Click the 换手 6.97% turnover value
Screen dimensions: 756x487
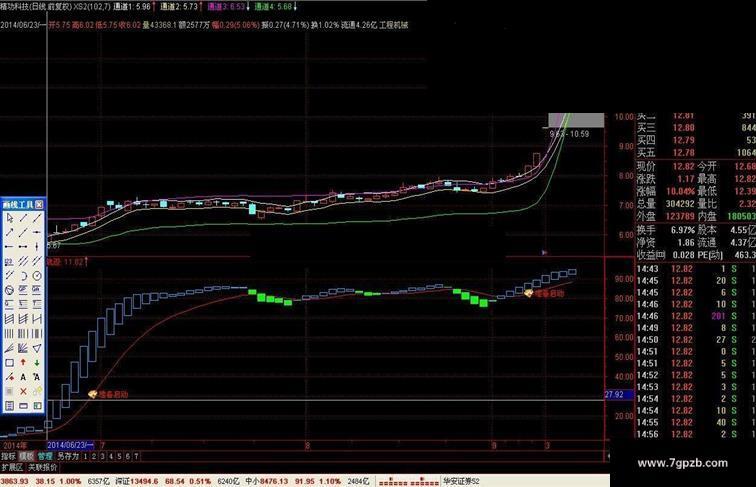point(683,230)
